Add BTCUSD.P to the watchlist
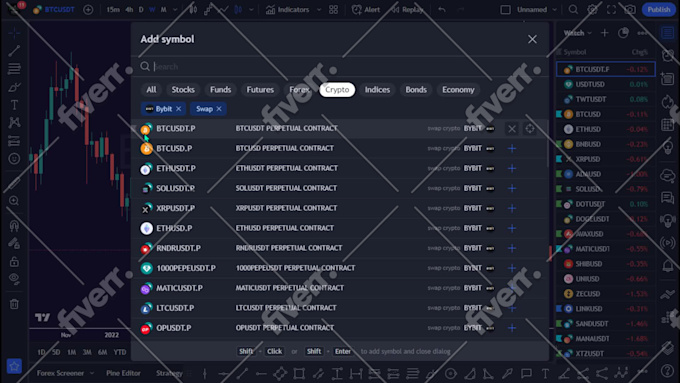Screen dimensions: 680x383 512,148
